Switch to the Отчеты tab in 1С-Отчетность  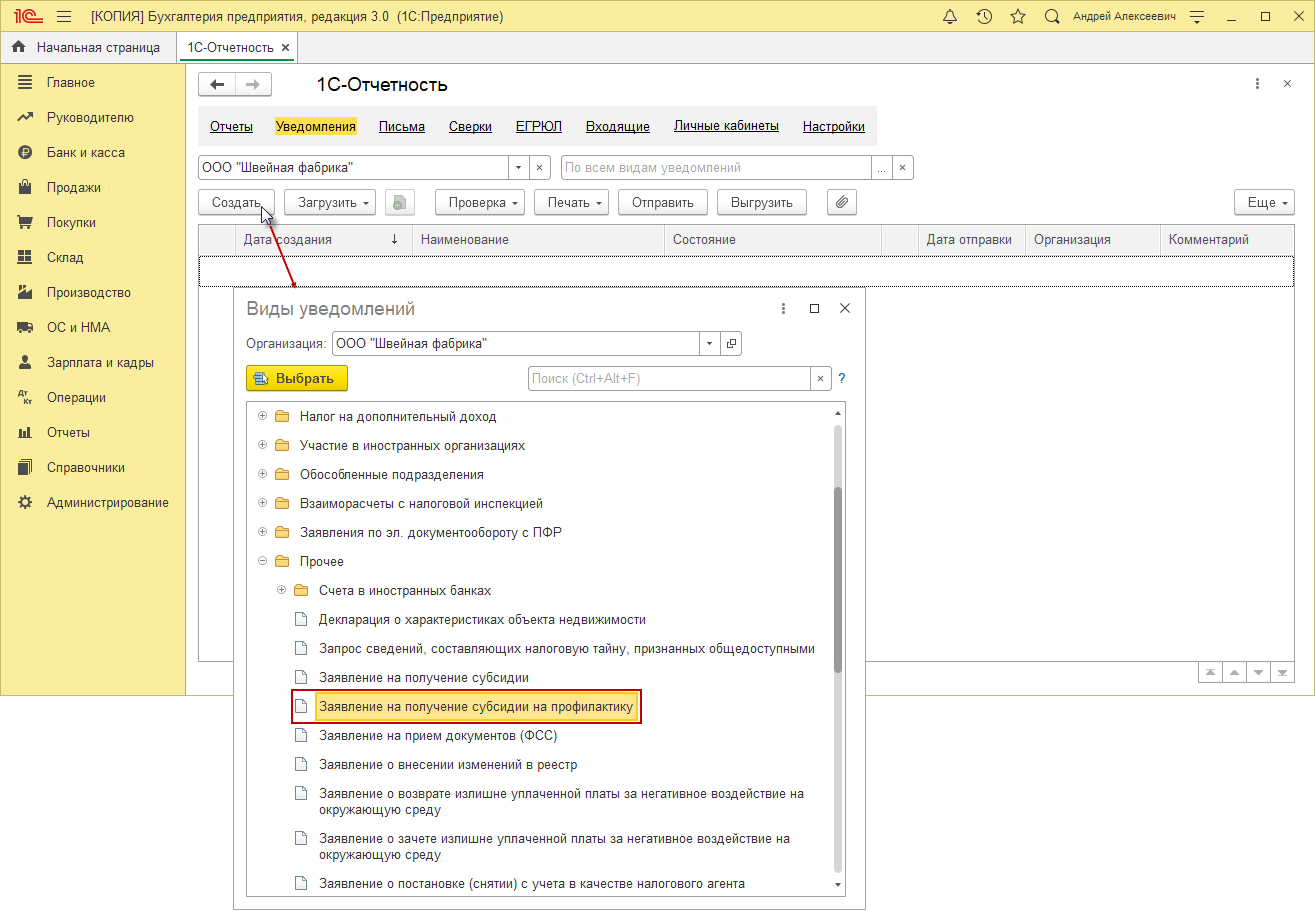(231, 126)
